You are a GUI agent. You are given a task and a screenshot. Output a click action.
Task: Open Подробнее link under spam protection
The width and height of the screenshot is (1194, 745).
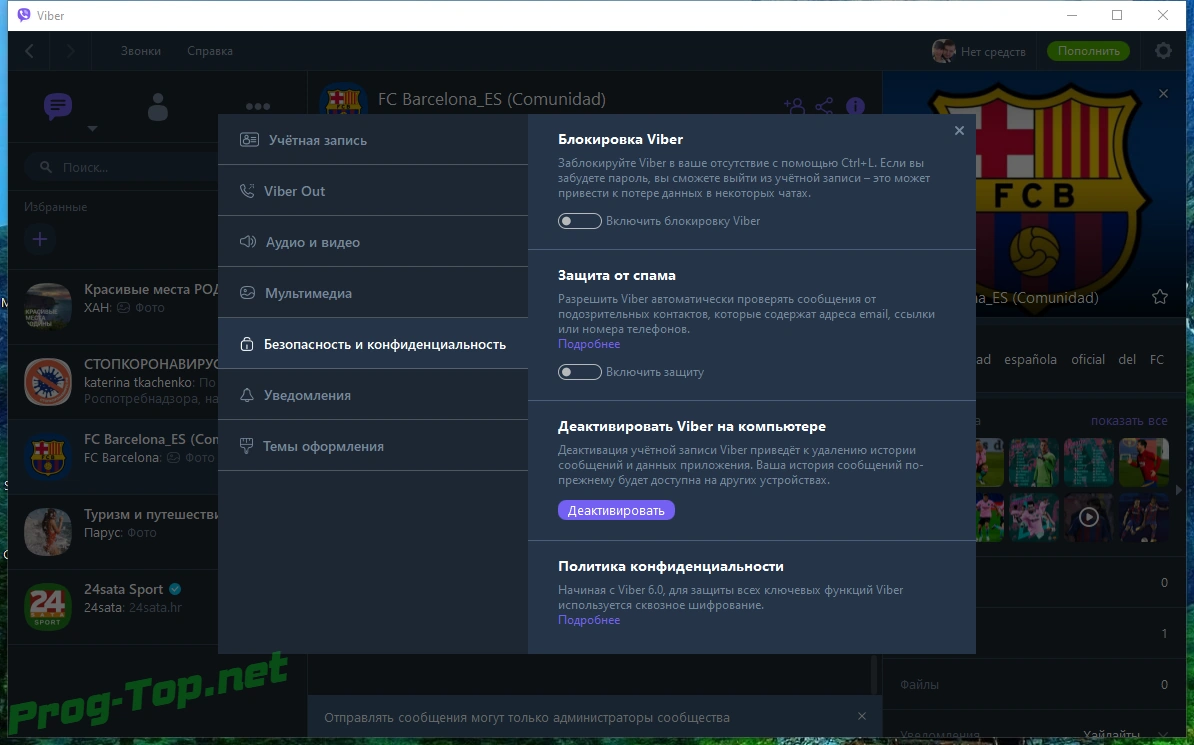point(589,344)
